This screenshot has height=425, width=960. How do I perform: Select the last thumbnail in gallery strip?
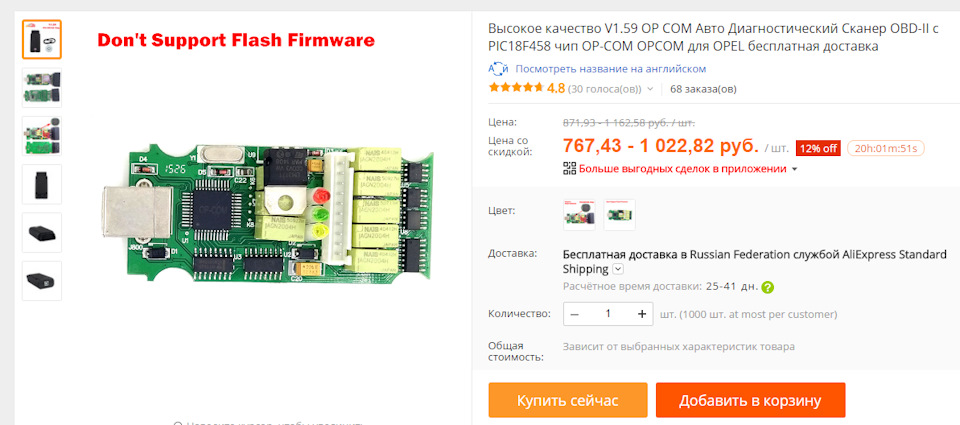[42, 280]
